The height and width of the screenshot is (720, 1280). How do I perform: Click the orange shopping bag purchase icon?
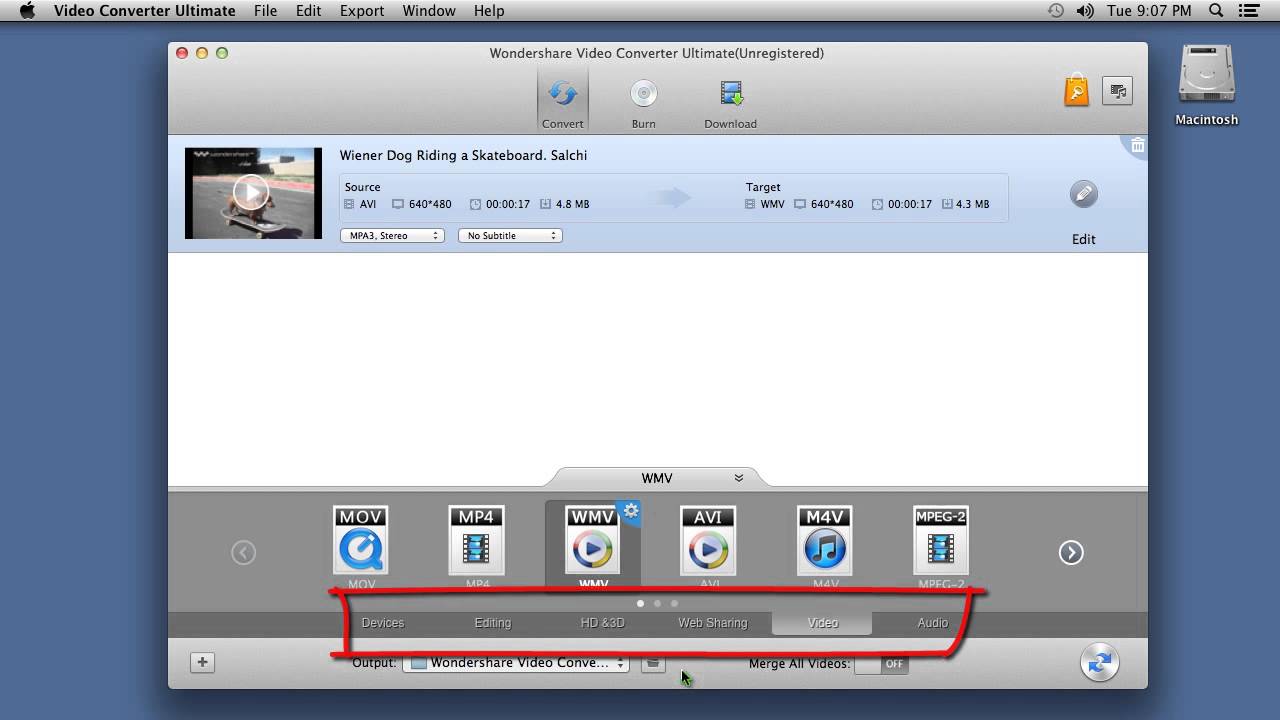(1076, 90)
